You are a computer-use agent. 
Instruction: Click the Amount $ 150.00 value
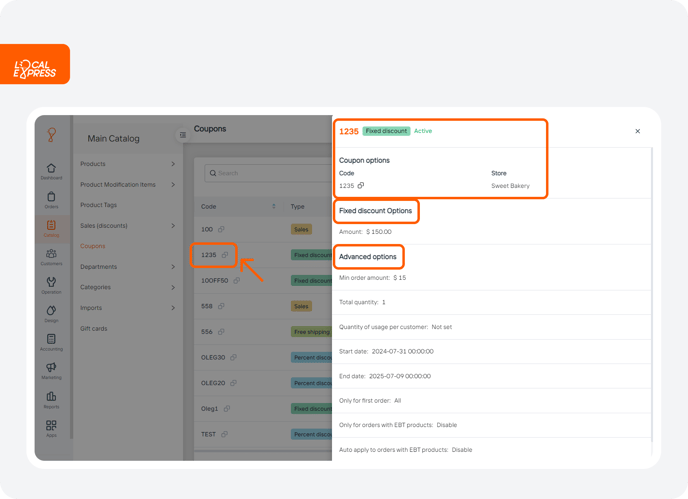379,232
